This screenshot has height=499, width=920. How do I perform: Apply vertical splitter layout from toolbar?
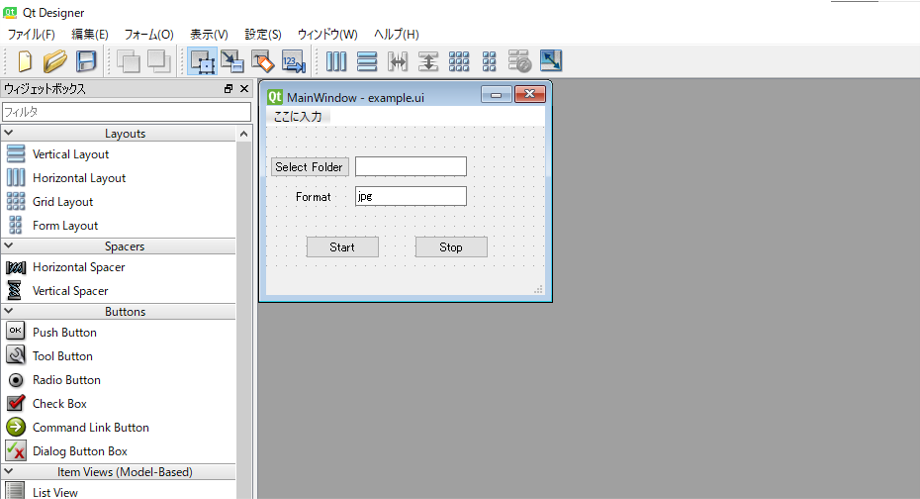428,61
